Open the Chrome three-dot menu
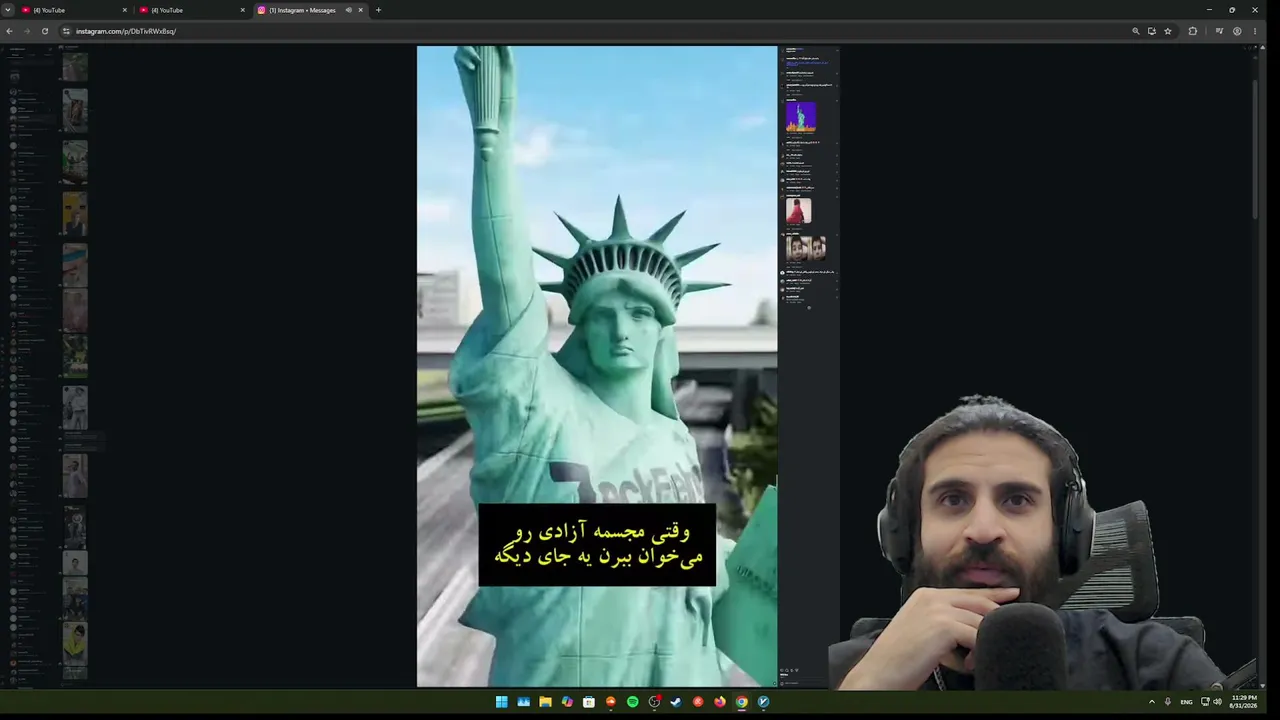The width and height of the screenshot is (1280, 720). (1255, 31)
